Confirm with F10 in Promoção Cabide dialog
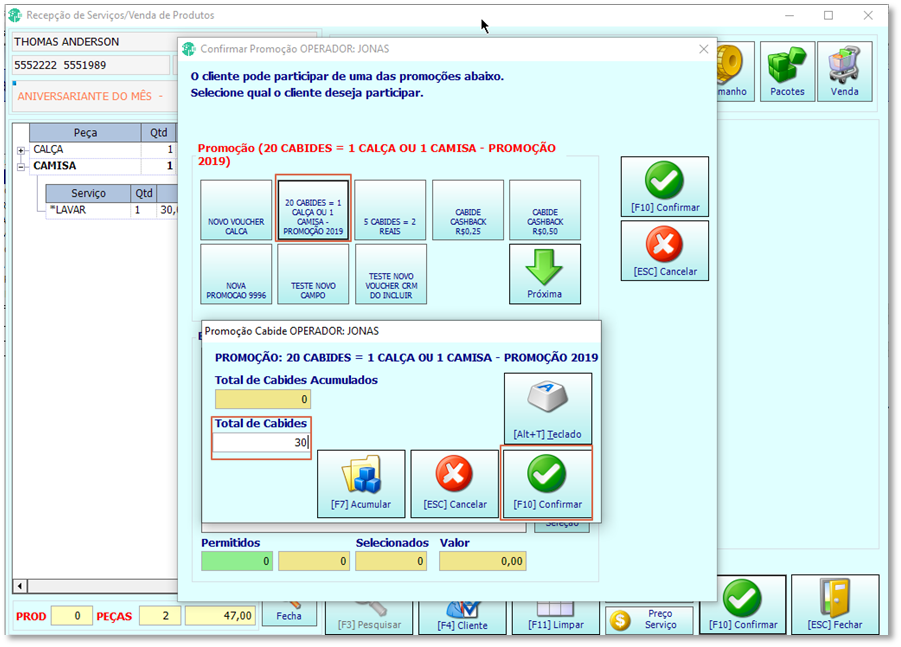Viewport: 901px width, 647px height. point(547,483)
